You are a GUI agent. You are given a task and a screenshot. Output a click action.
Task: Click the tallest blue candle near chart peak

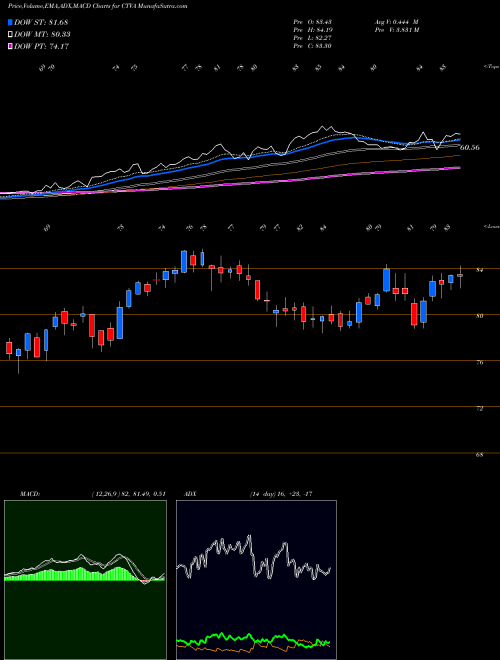click(x=184, y=261)
